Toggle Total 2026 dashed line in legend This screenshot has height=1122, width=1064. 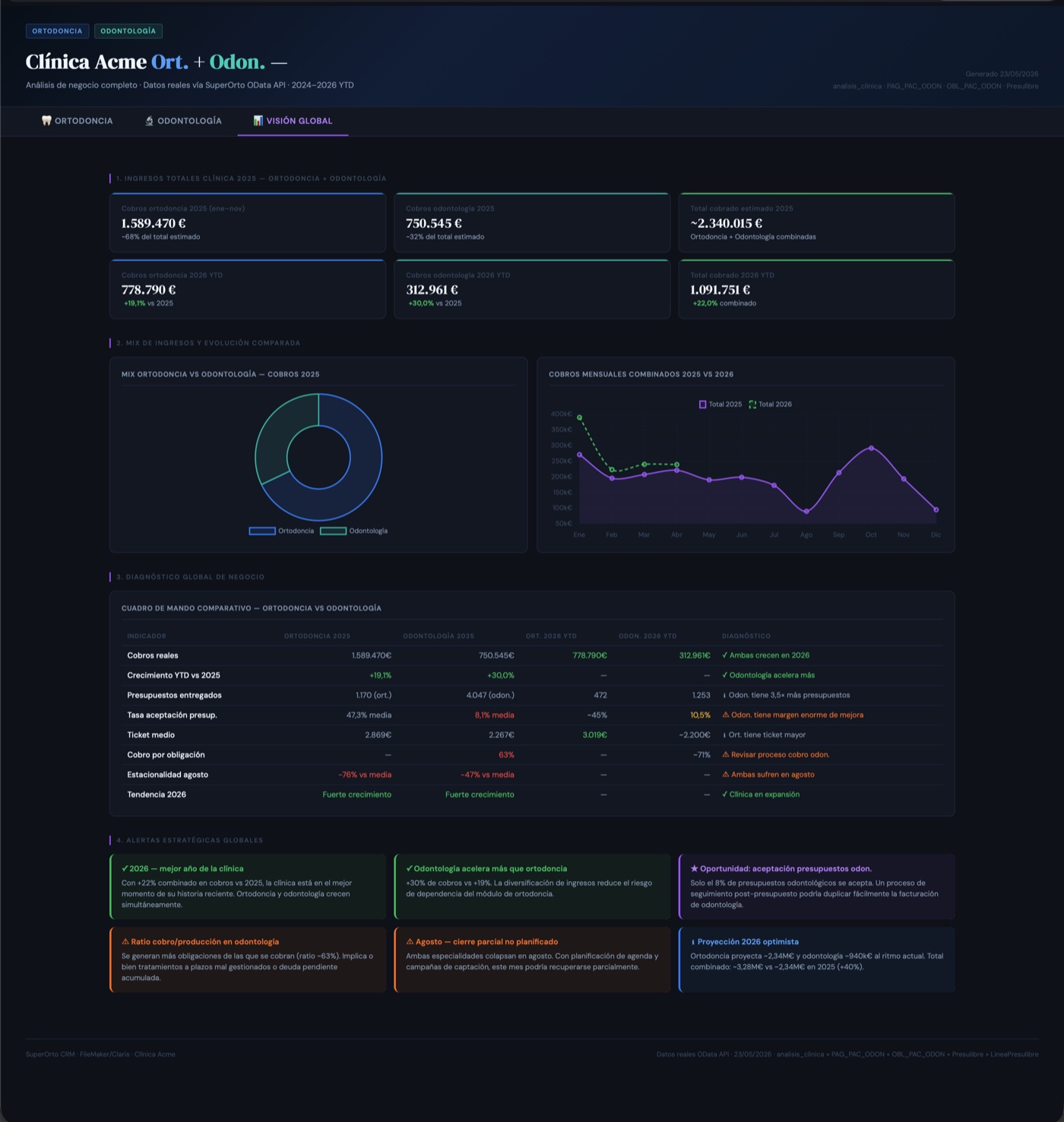click(771, 404)
